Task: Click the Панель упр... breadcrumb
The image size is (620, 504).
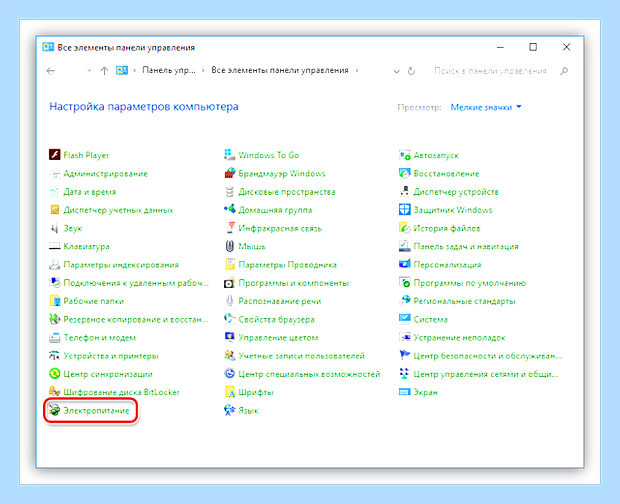Action: click(169, 70)
